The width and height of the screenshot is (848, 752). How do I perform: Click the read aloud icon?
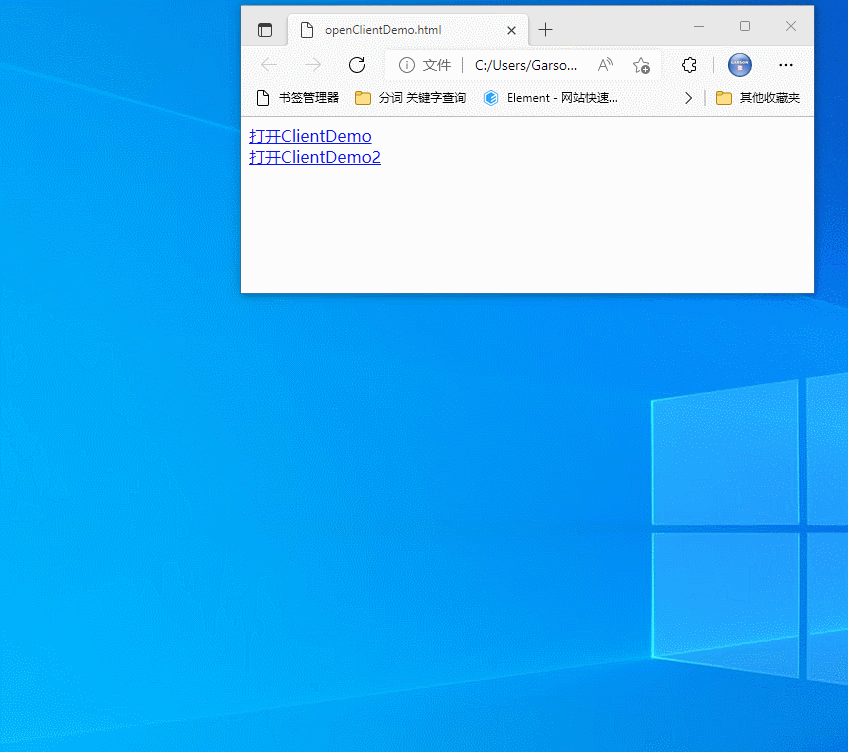pos(605,65)
